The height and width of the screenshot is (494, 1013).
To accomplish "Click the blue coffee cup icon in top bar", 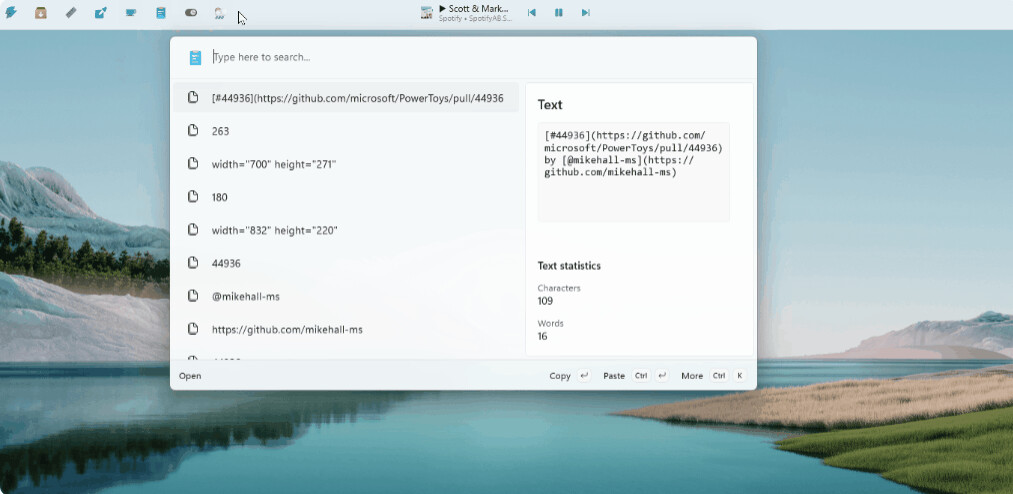I will coord(131,13).
